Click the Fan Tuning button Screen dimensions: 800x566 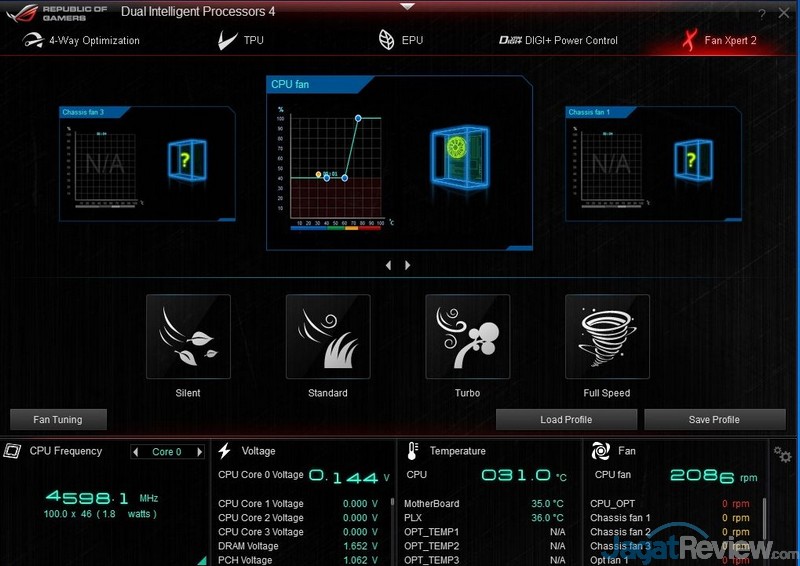[x=58, y=420]
